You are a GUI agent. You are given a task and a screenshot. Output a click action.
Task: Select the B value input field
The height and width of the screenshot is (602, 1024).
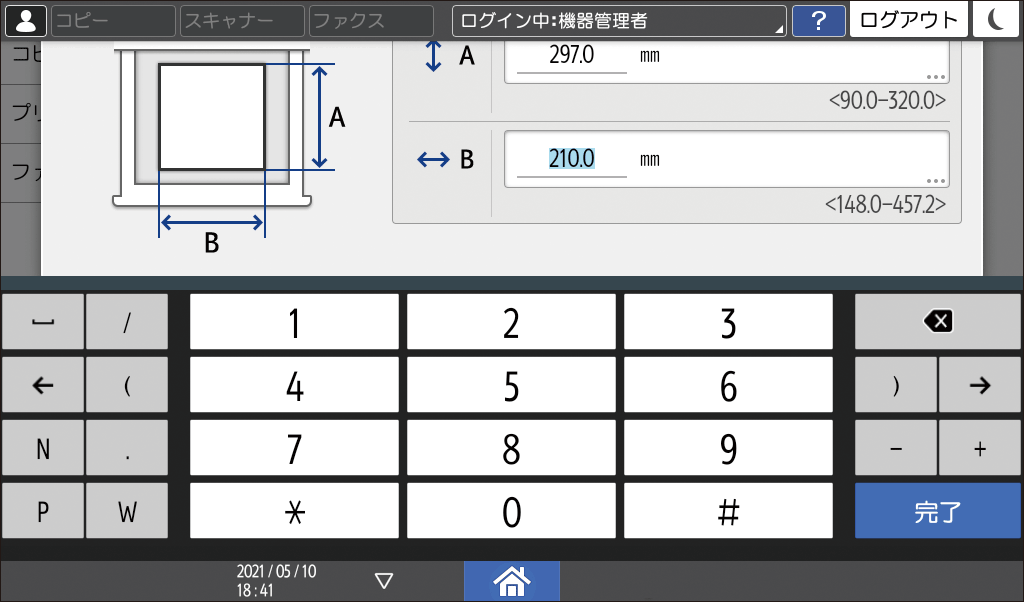coord(570,158)
